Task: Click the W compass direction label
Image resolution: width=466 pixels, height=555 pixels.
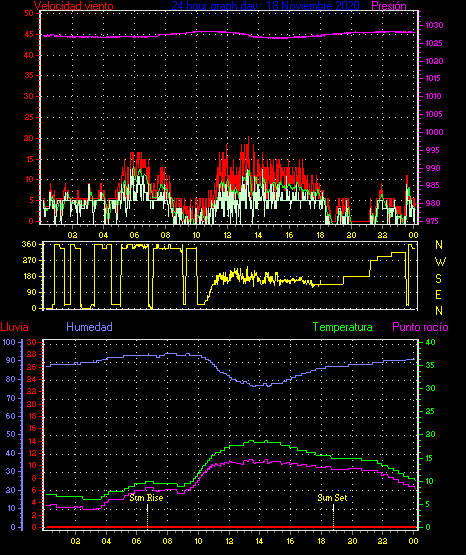Action: pyautogui.click(x=440, y=262)
